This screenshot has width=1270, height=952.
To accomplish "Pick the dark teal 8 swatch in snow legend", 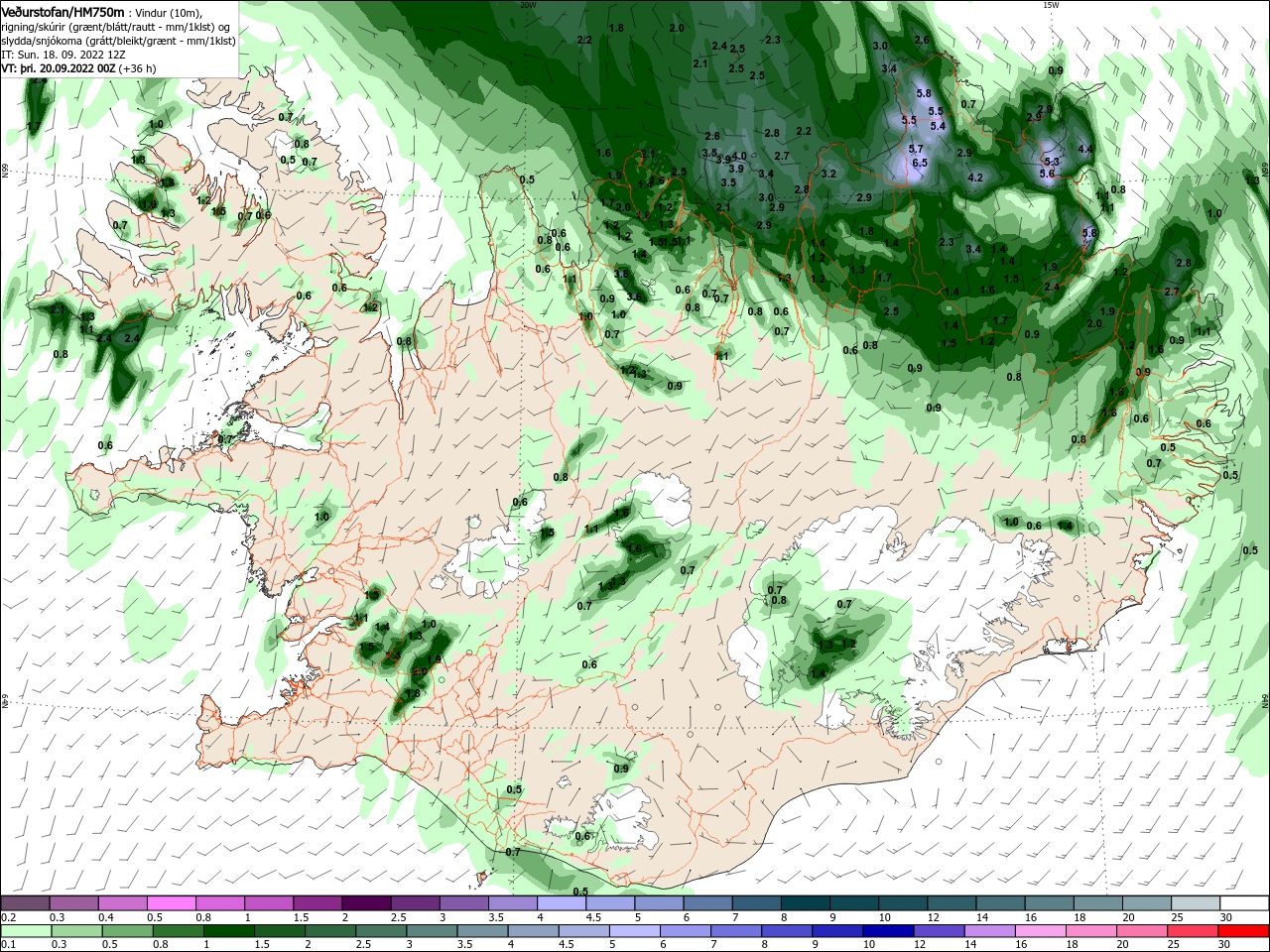I will 805,903.
